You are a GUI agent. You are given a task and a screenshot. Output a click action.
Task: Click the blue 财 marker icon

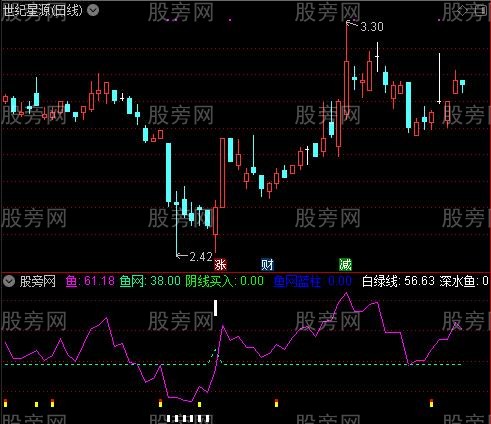pyautogui.click(x=267, y=265)
